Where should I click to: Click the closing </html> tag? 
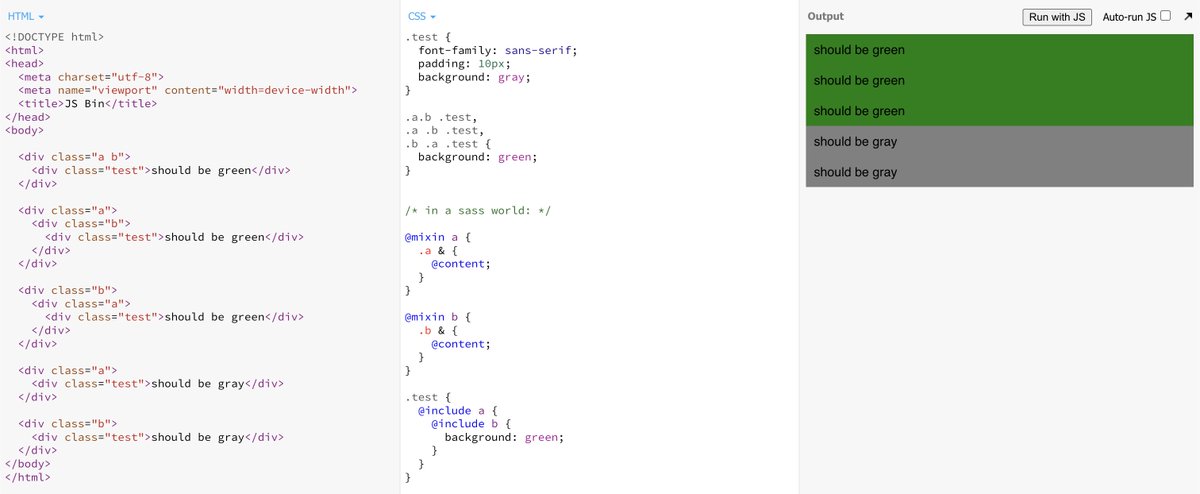[x=28, y=477]
